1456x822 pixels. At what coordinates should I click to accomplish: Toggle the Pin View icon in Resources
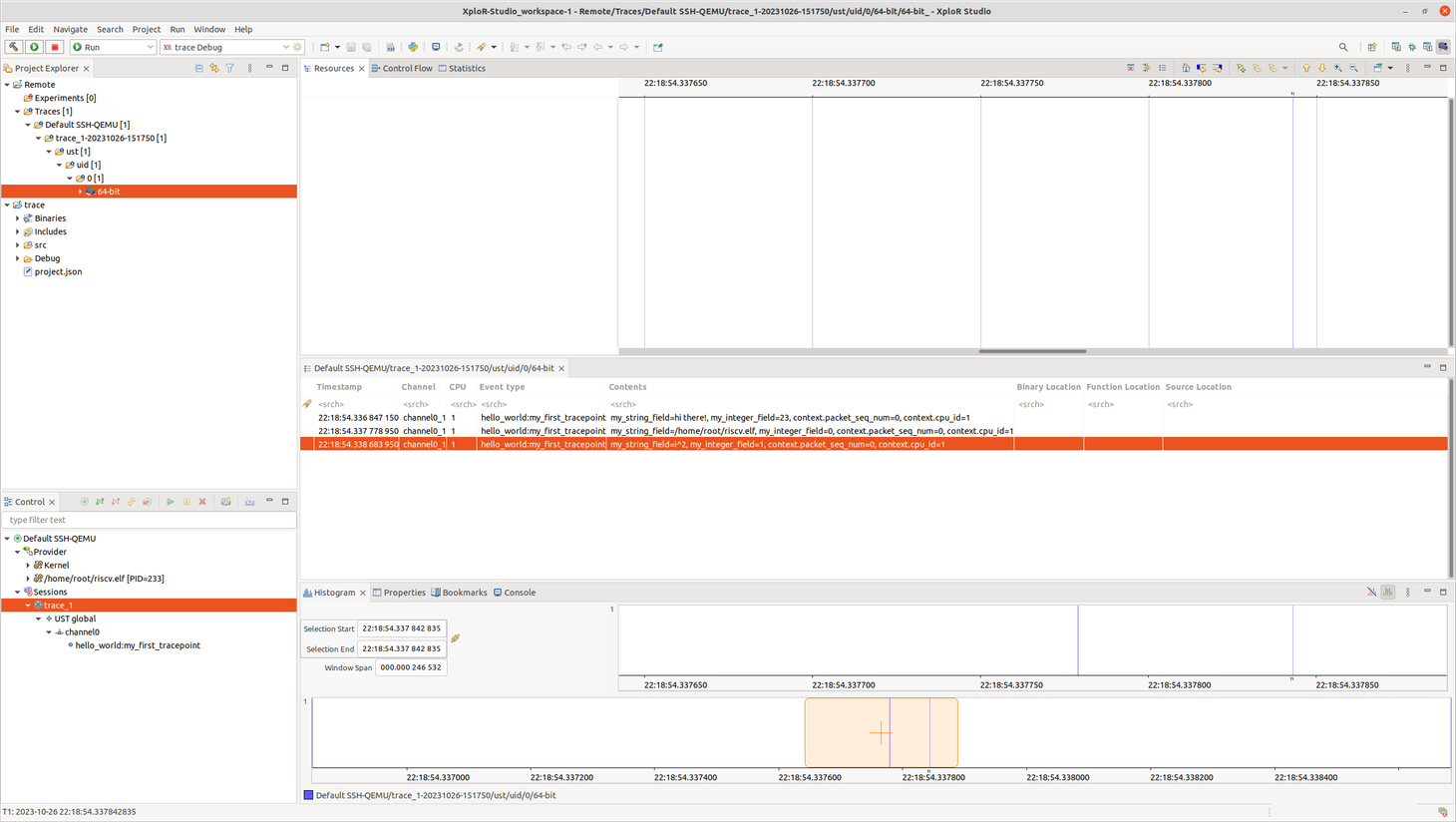point(1378,68)
